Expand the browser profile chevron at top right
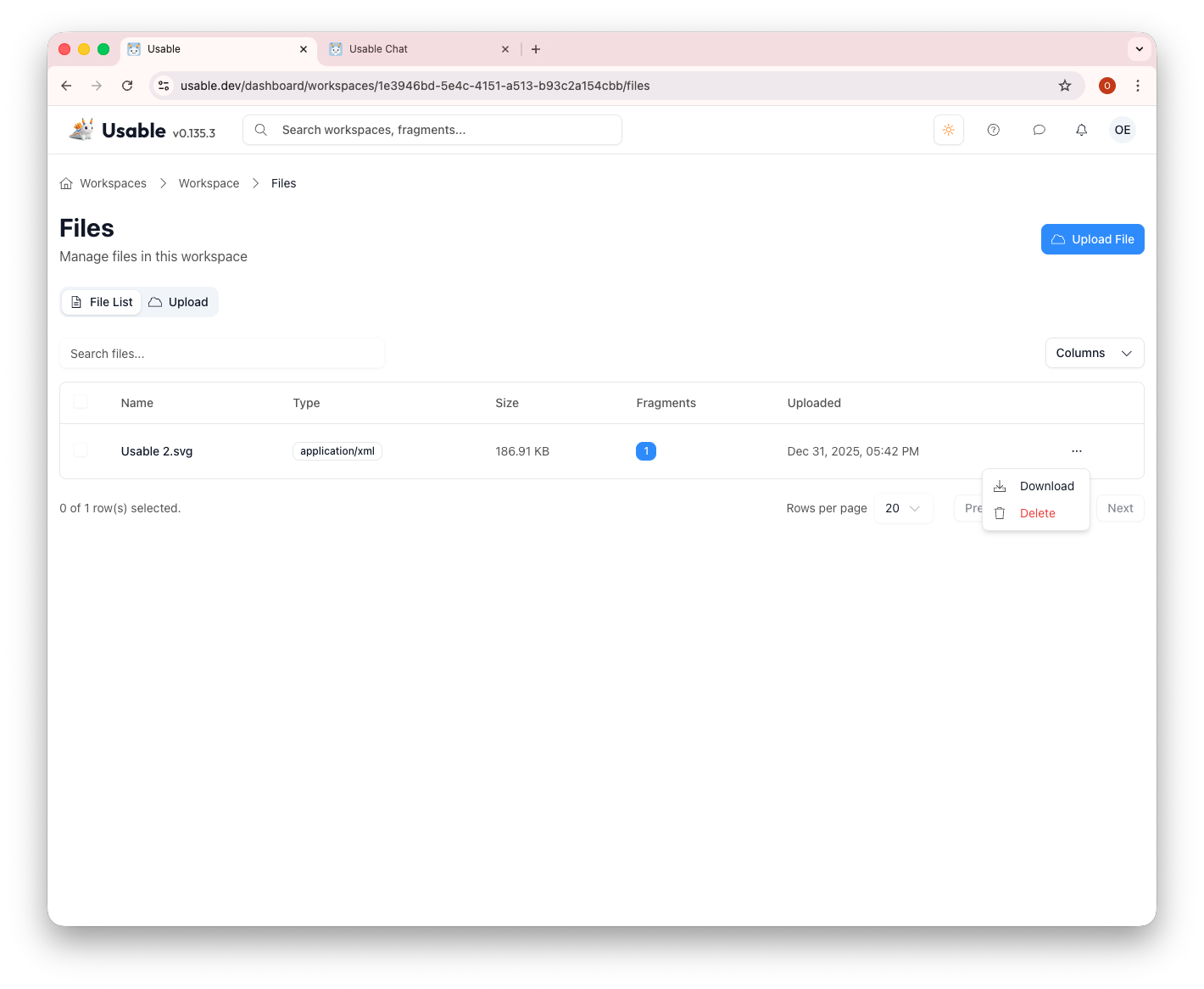 [1139, 48]
